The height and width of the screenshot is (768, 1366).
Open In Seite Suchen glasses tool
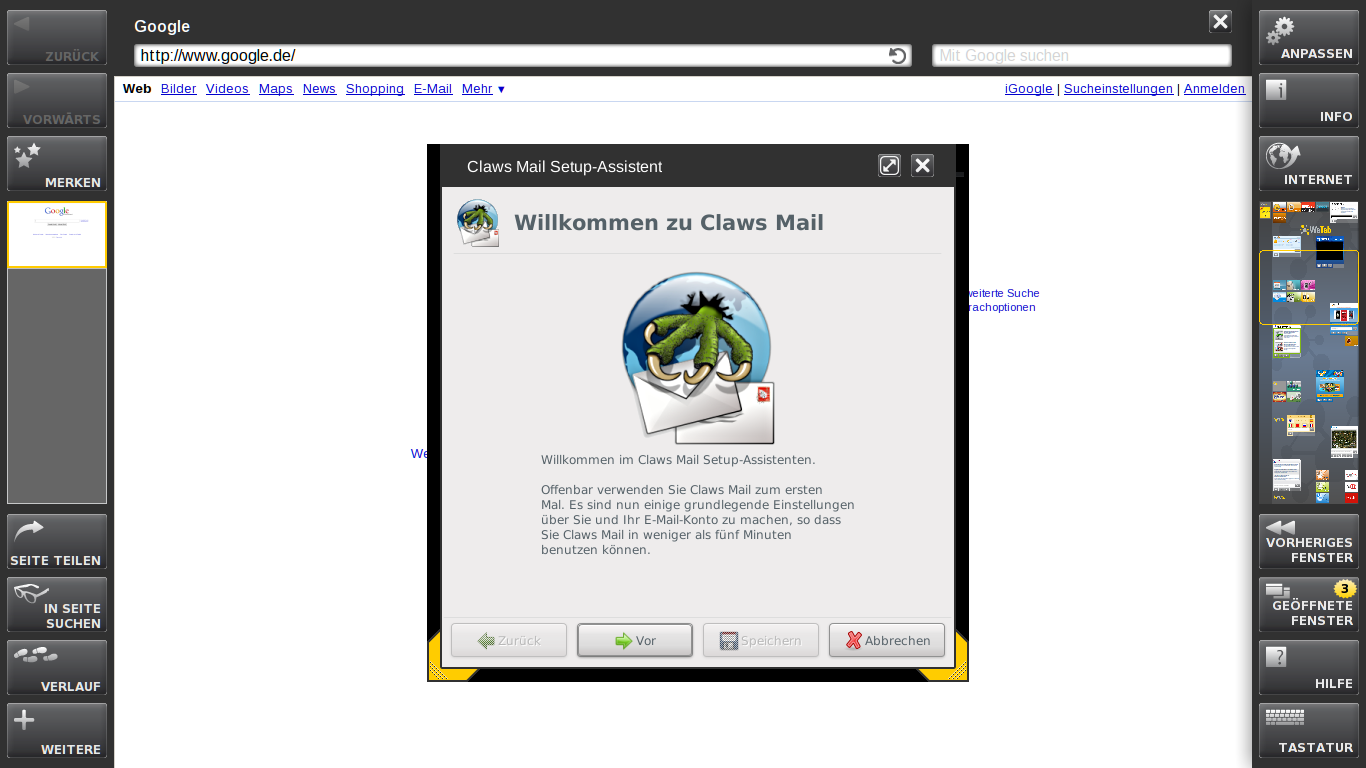tap(56, 604)
